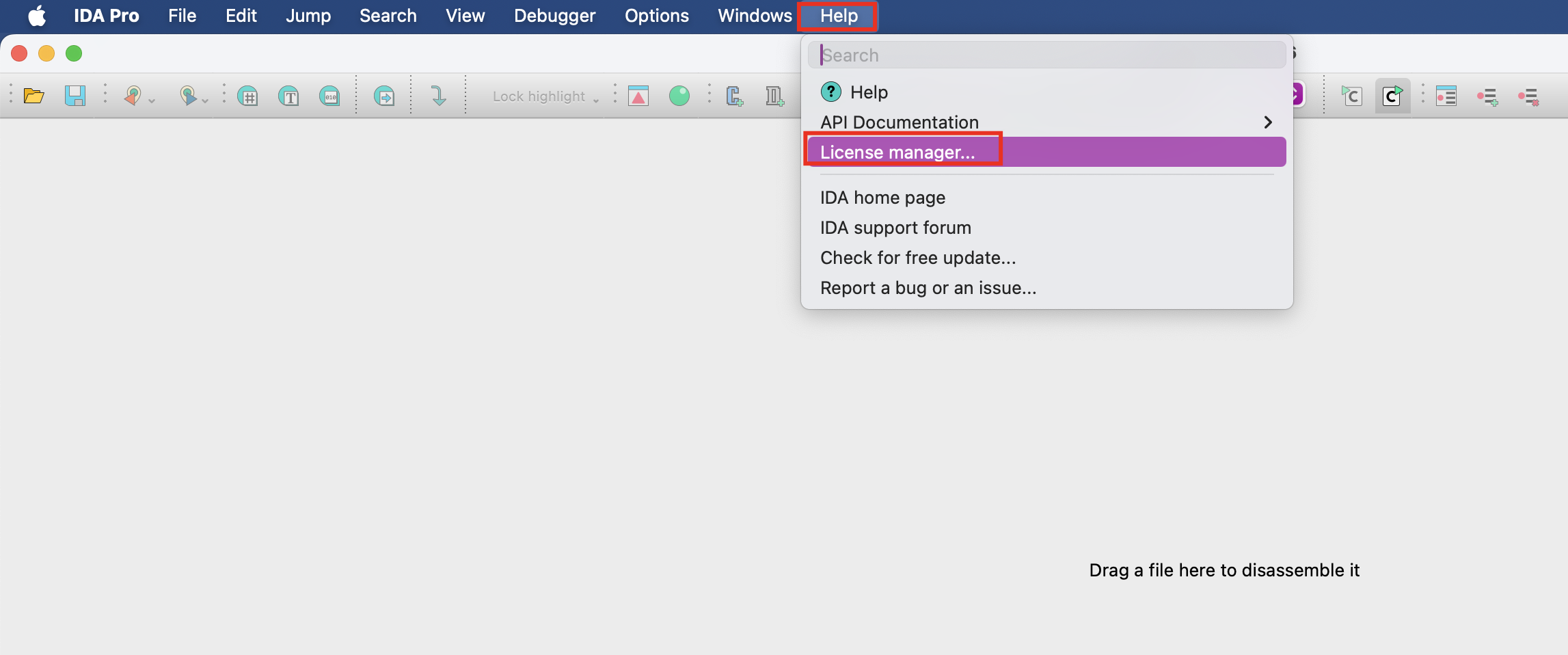Open IDA home page menu entry

pos(1046,198)
